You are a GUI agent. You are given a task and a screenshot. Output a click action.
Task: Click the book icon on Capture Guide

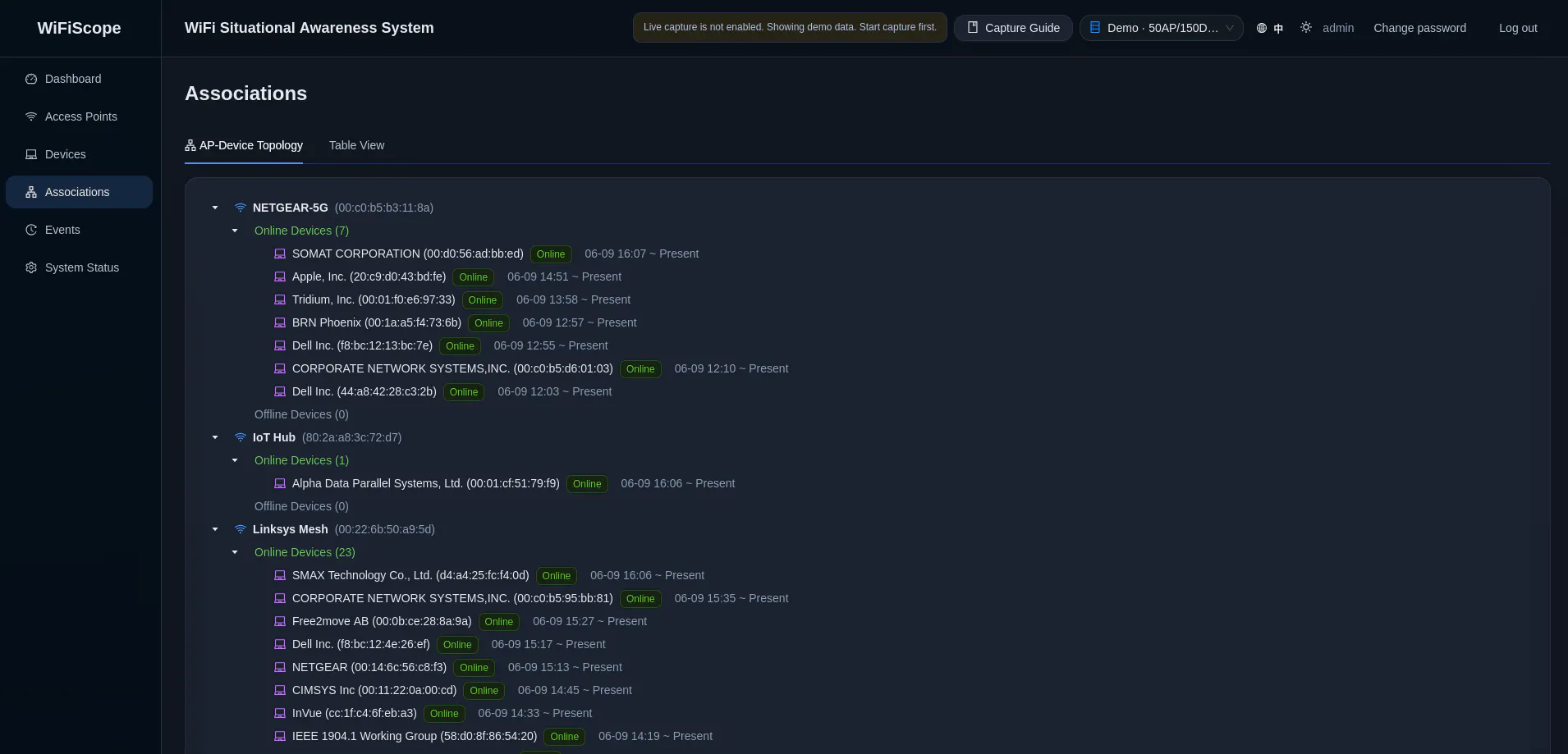[973, 28]
